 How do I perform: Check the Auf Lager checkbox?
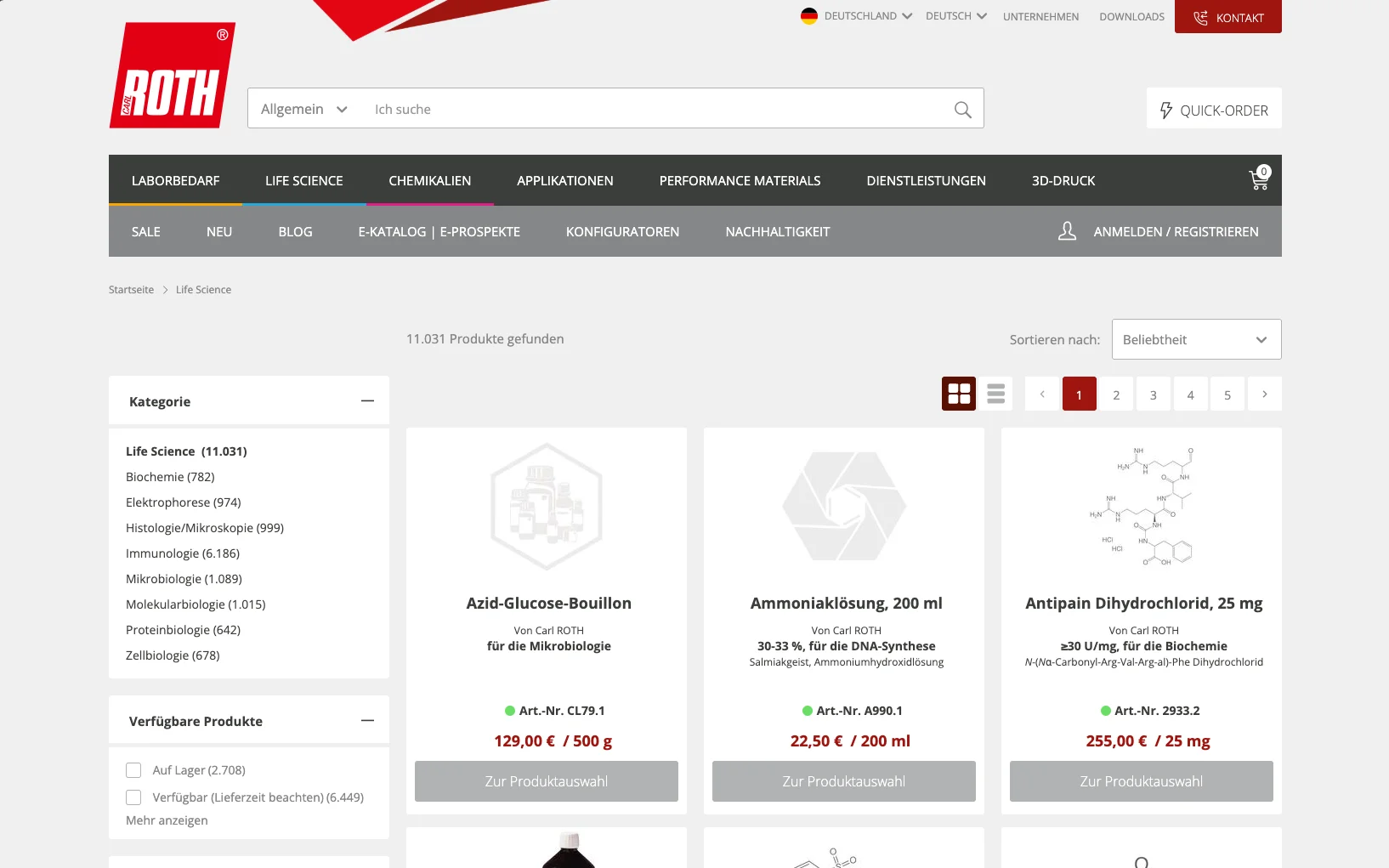133,770
